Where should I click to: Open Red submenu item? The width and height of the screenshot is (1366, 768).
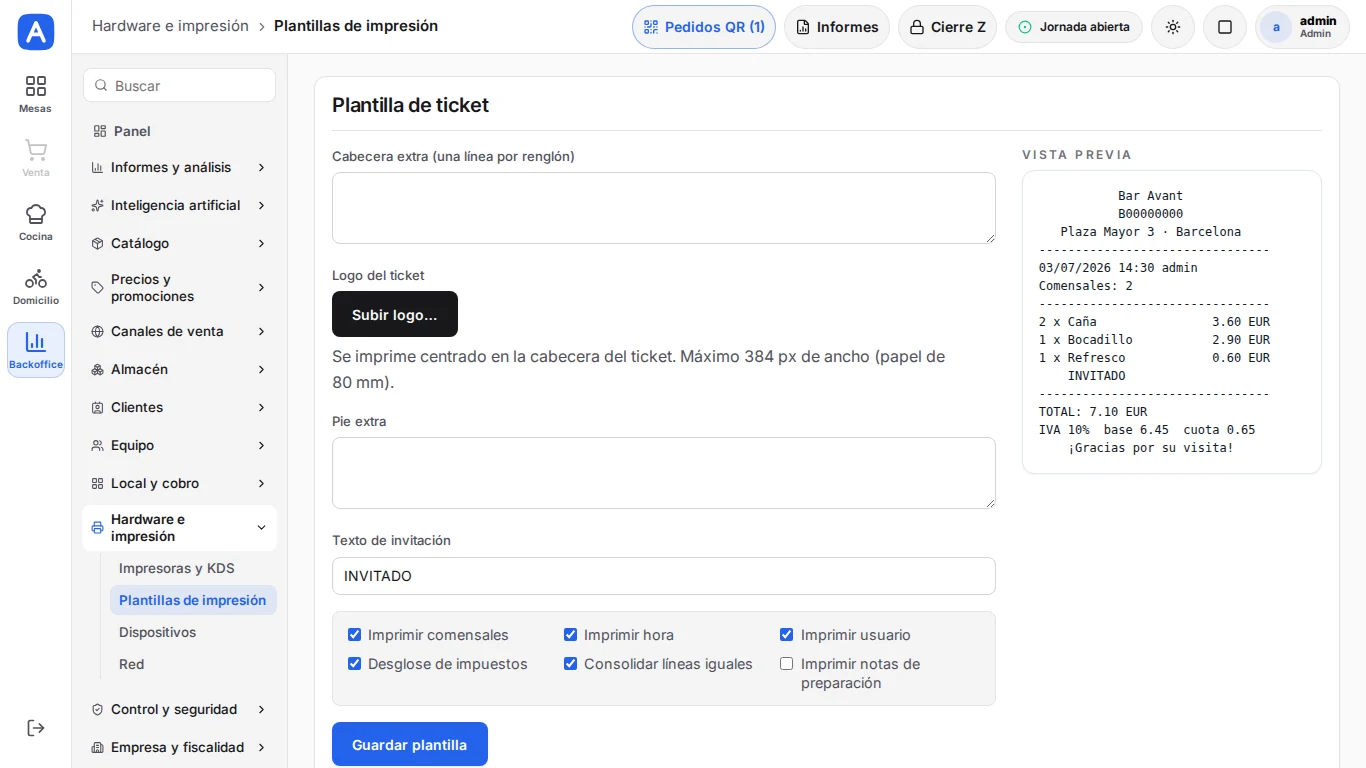pos(193,664)
